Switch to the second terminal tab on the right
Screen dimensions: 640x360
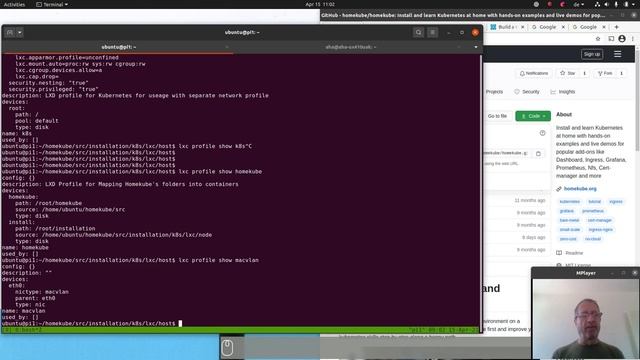click(351, 47)
